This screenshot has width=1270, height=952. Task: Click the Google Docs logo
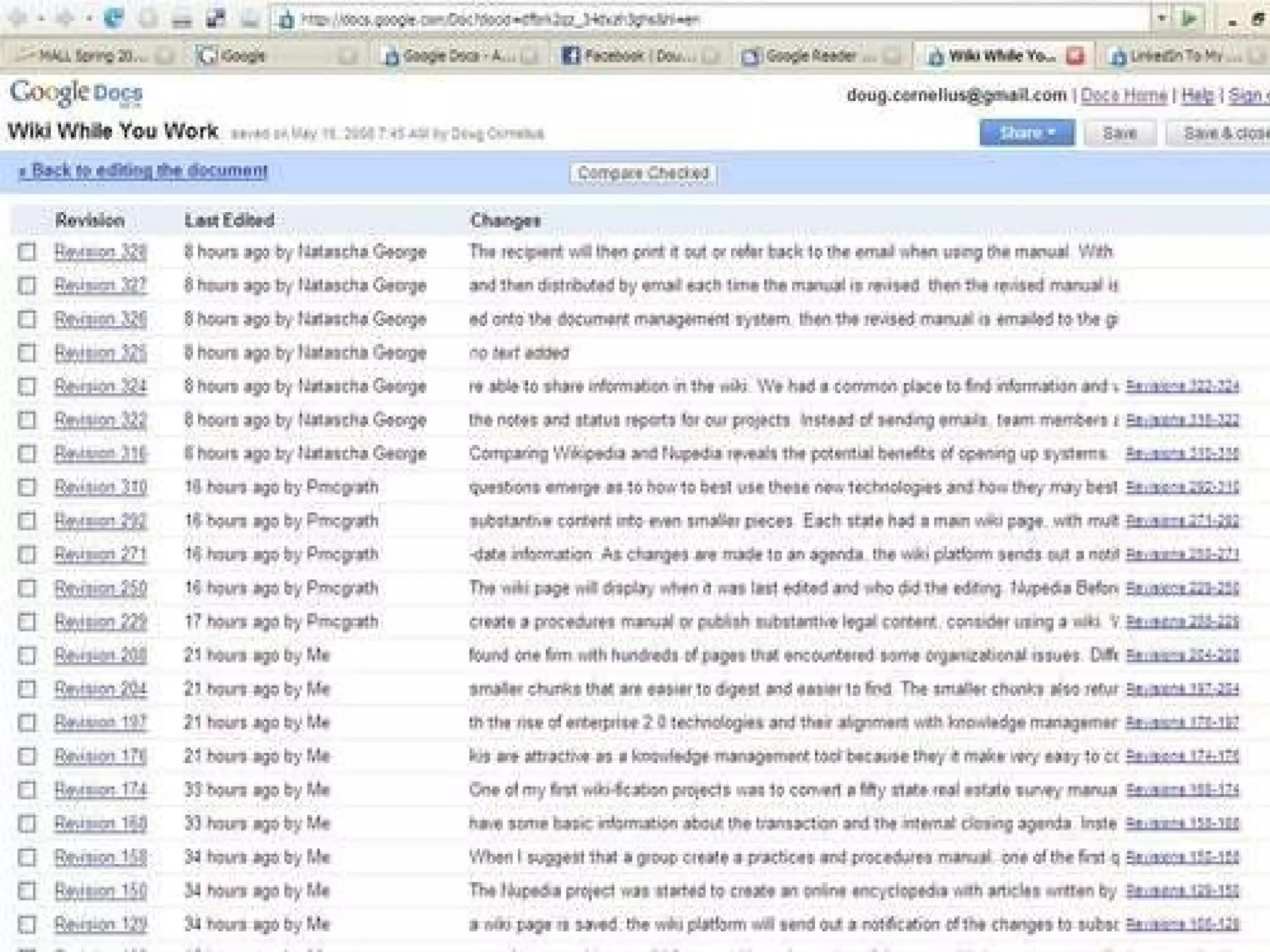click(76, 94)
